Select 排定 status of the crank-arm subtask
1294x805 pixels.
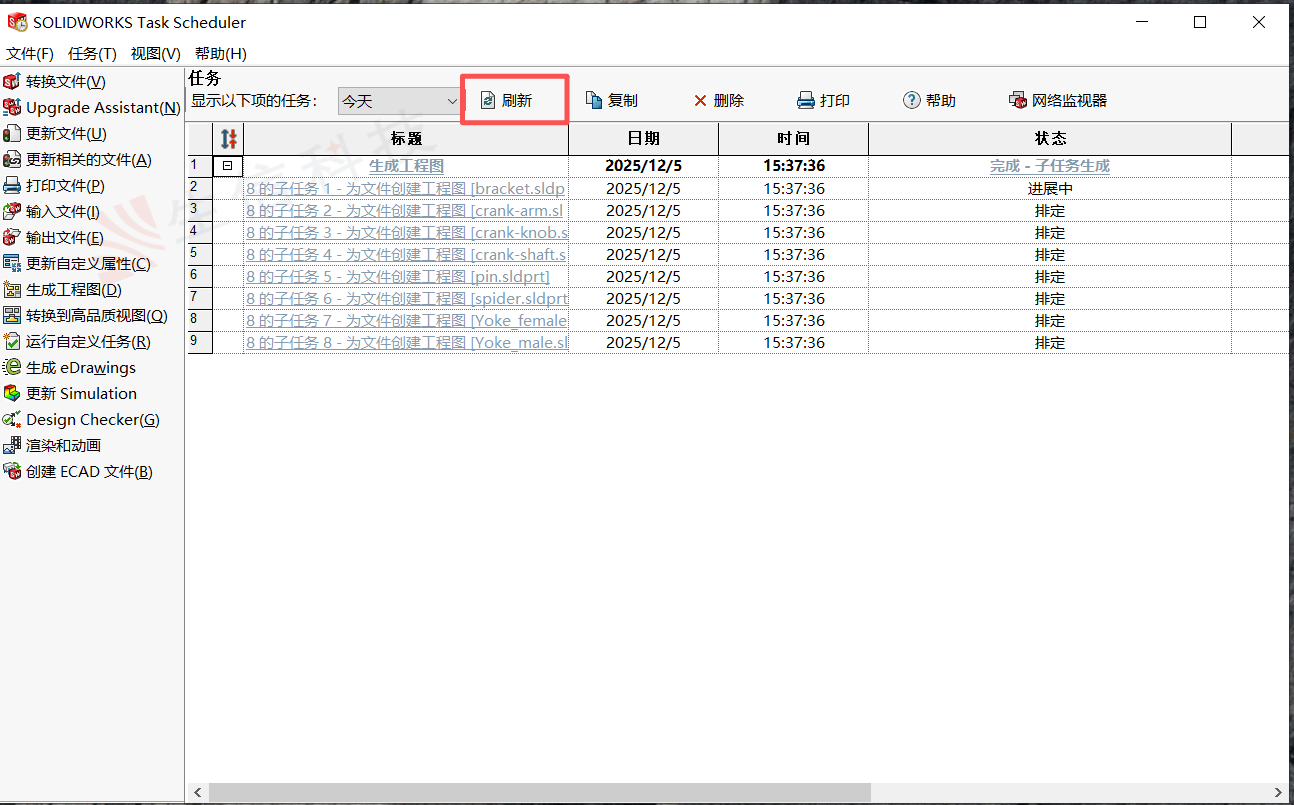[x=1050, y=211]
